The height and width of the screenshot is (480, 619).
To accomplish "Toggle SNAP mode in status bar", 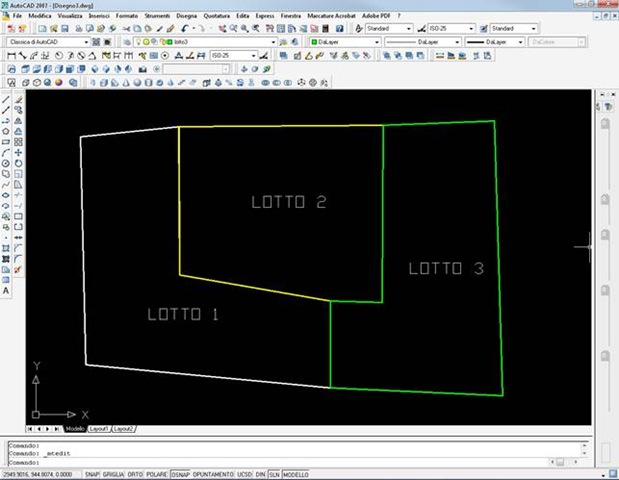I will point(92,474).
